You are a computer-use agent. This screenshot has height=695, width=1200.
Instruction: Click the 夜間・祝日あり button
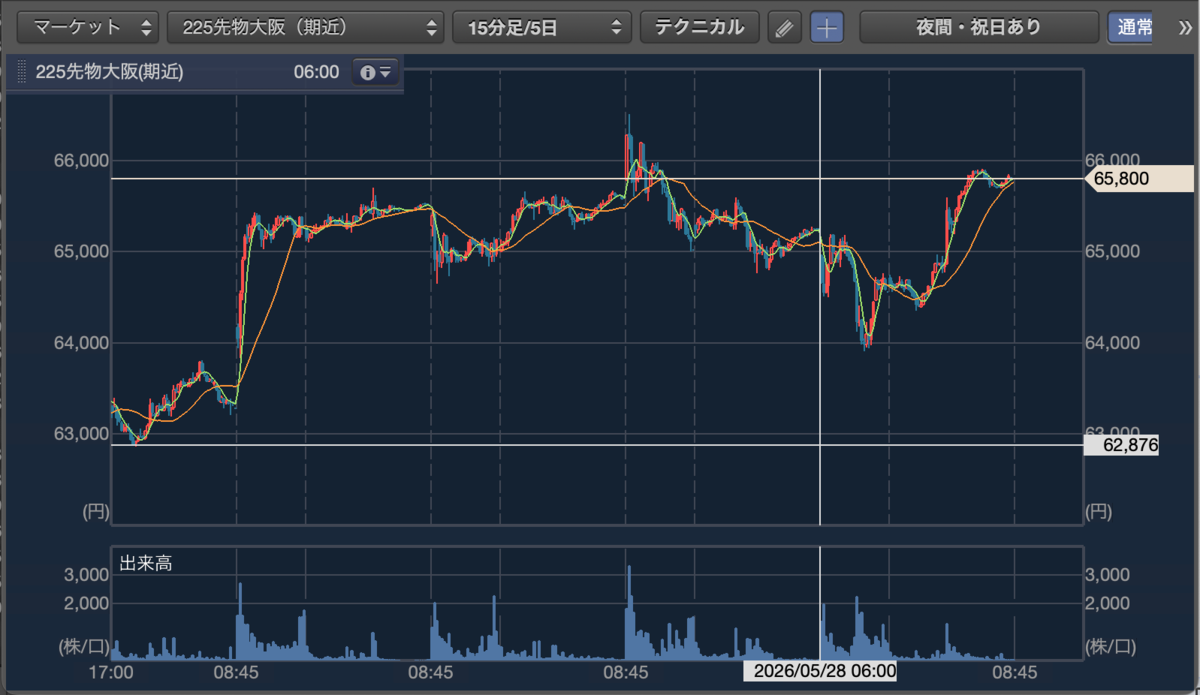pyautogui.click(x=978, y=27)
